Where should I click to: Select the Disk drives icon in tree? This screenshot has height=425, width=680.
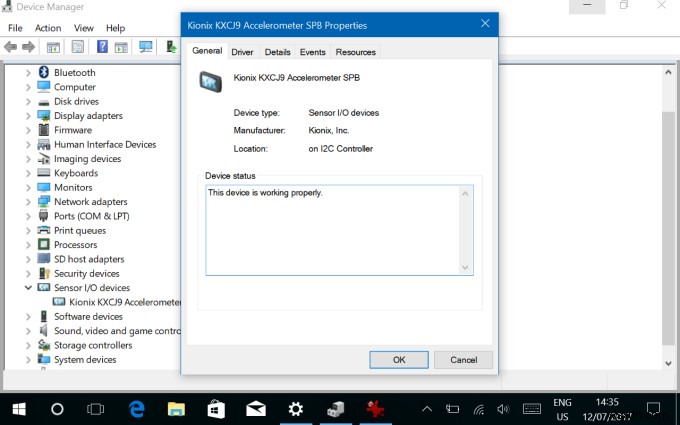44,102
